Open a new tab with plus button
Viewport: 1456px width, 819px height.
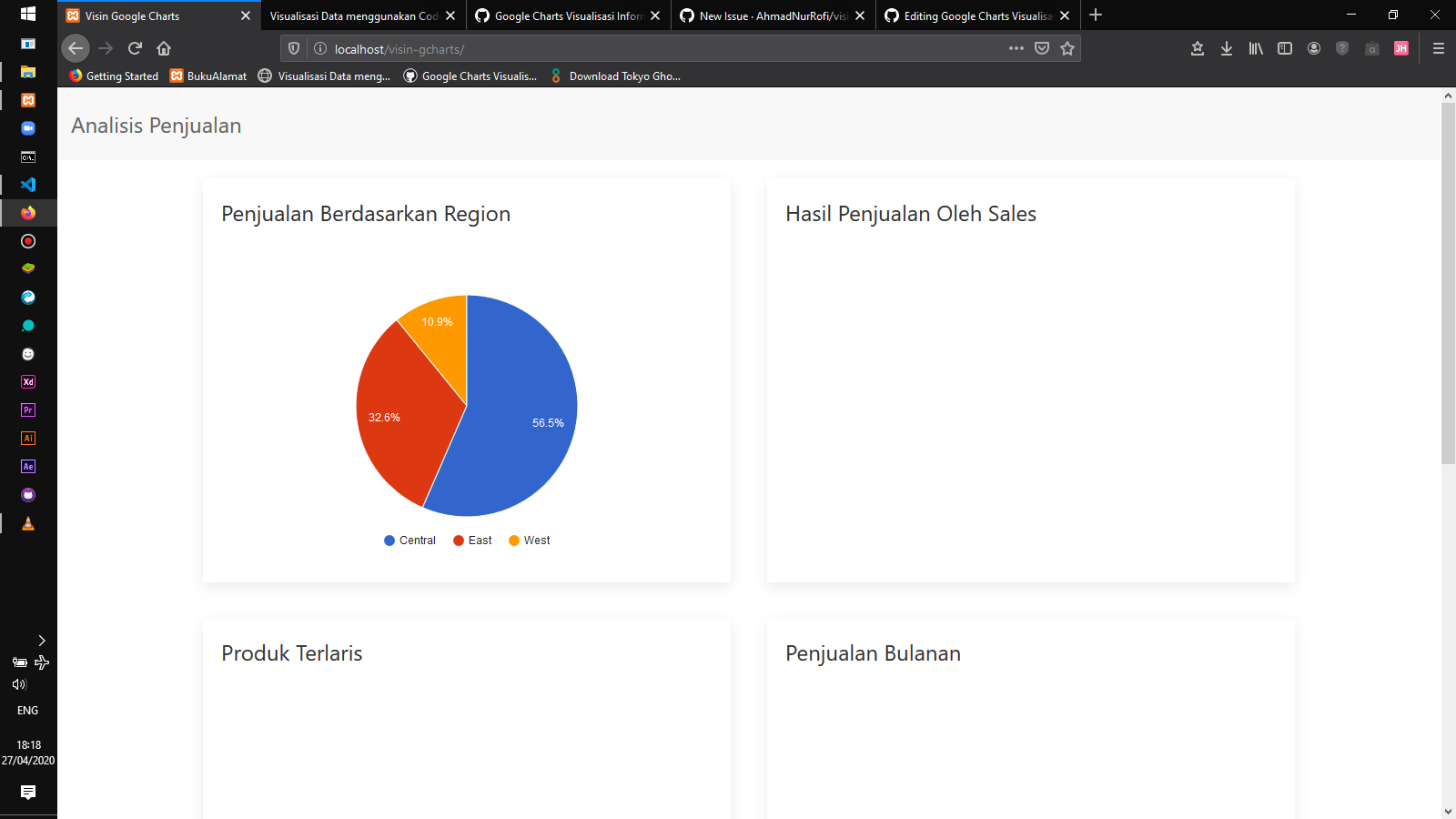click(x=1096, y=15)
